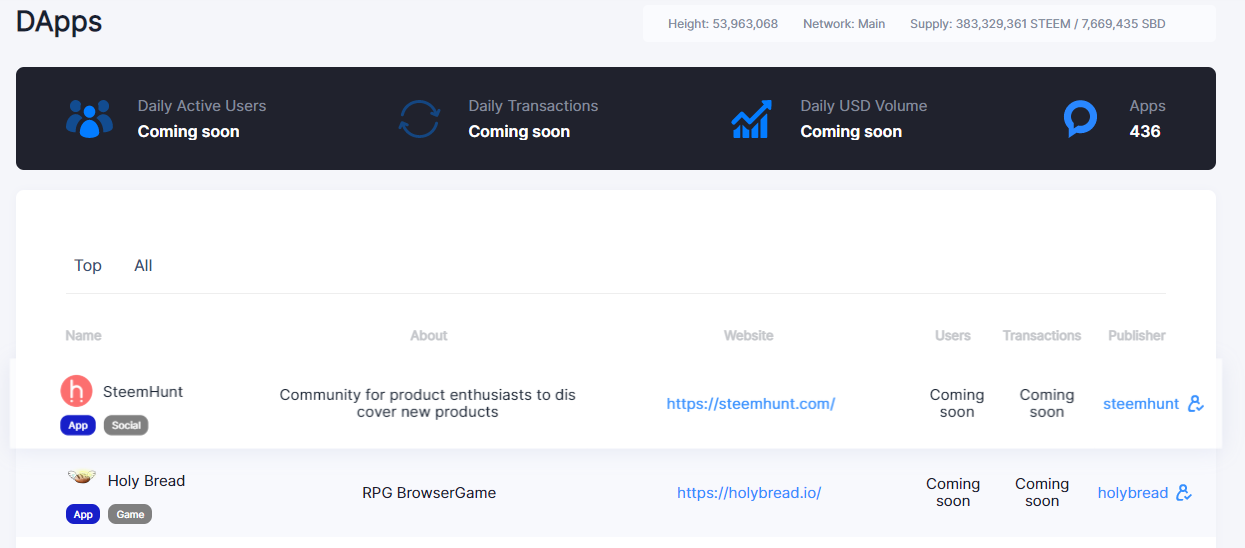Click the Users column header
1245x548 pixels.
[953, 336]
